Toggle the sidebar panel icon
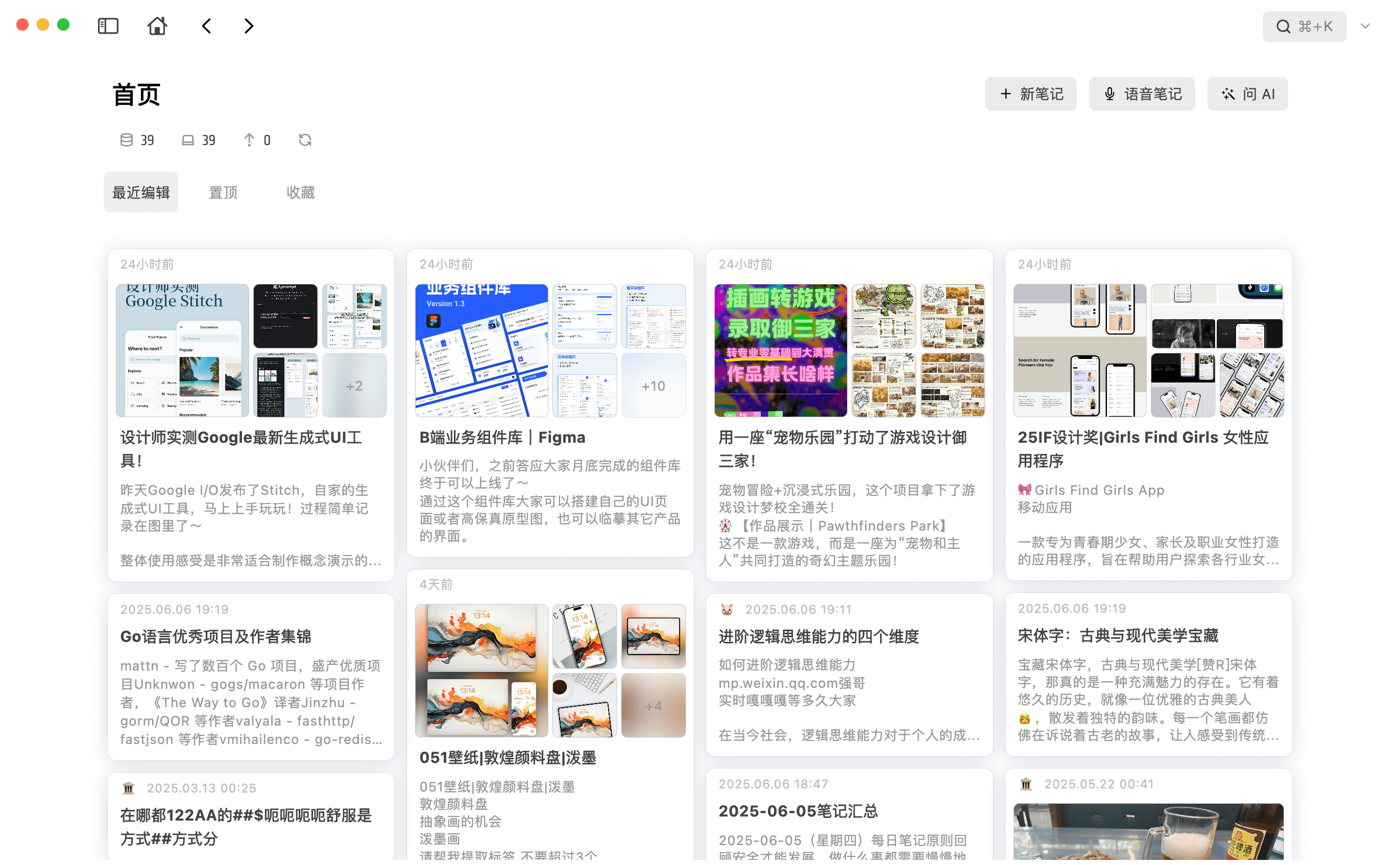 click(x=108, y=26)
